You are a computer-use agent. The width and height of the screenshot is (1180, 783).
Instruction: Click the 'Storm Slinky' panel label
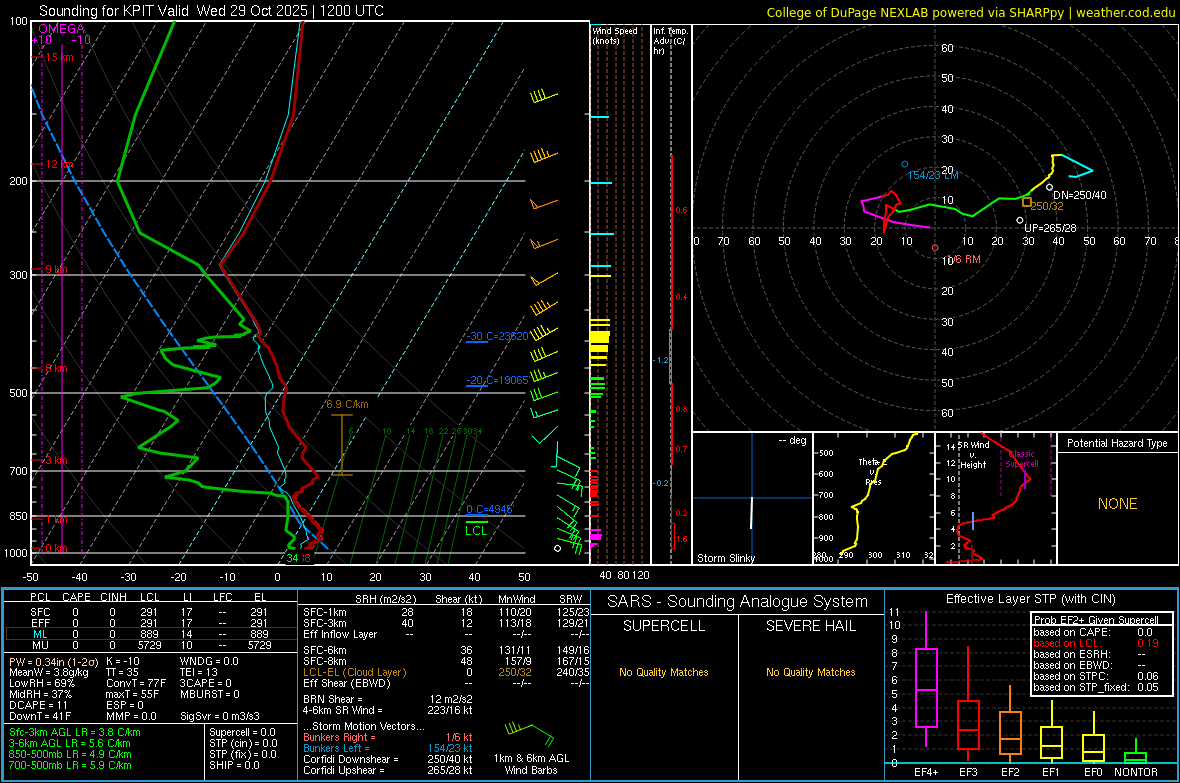point(725,558)
